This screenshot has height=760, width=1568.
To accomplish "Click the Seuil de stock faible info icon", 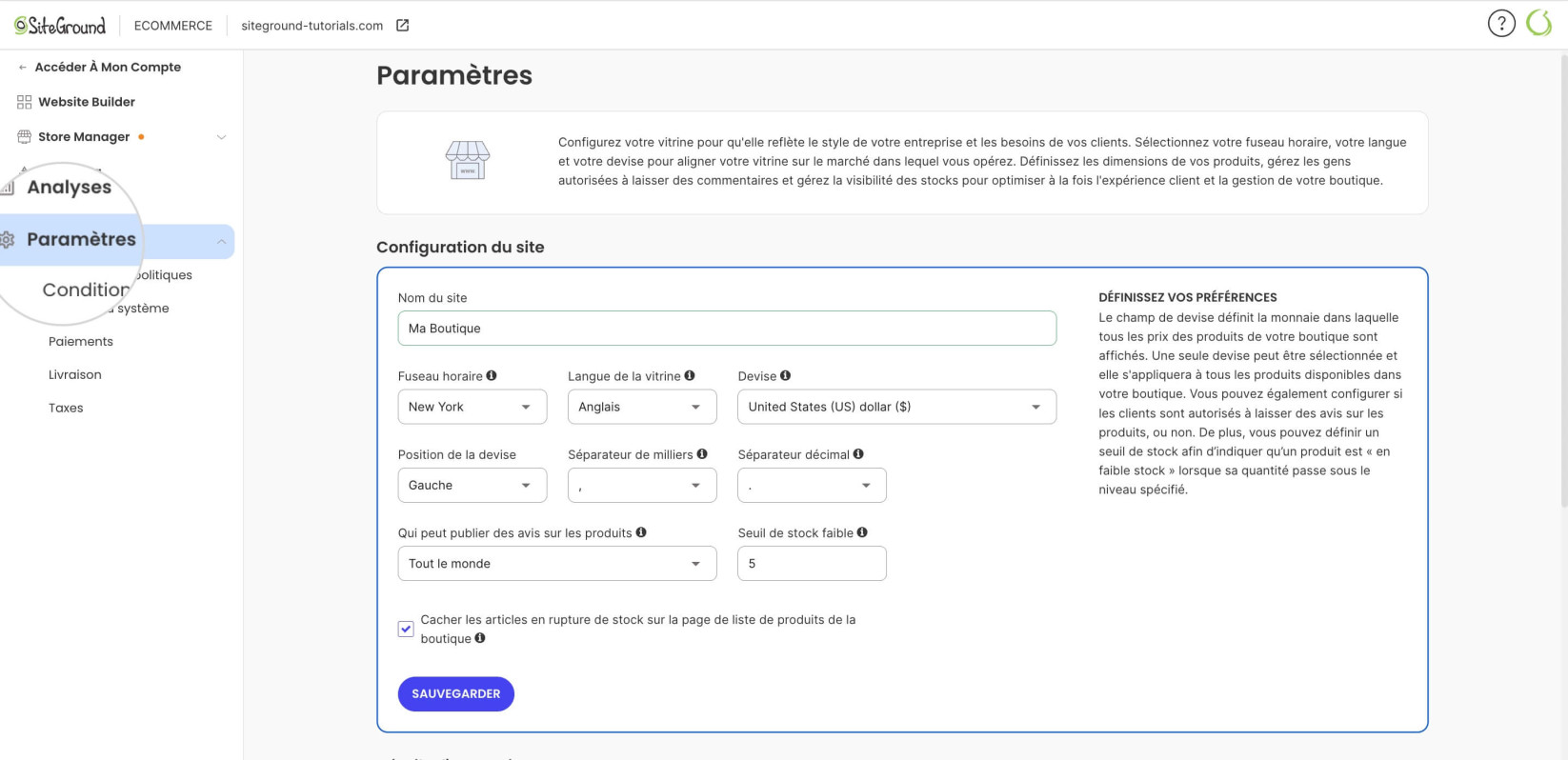I will 862,532.
